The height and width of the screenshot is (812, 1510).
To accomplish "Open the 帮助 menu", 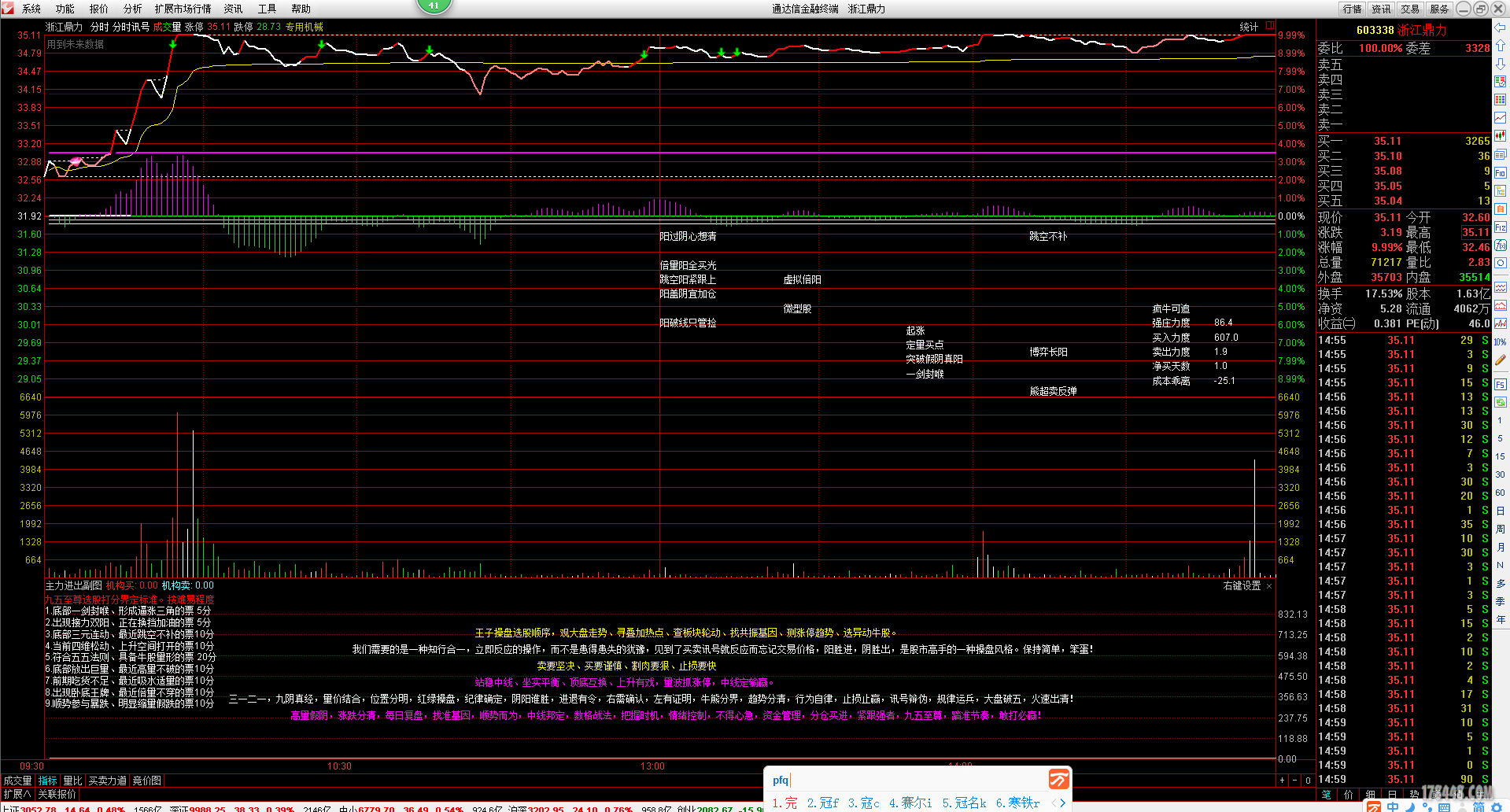I will (301, 9).
